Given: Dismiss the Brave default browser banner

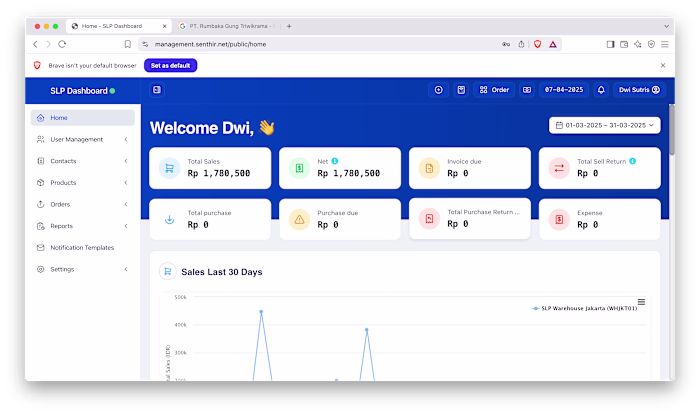Looking at the screenshot, I should click(663, 66).
